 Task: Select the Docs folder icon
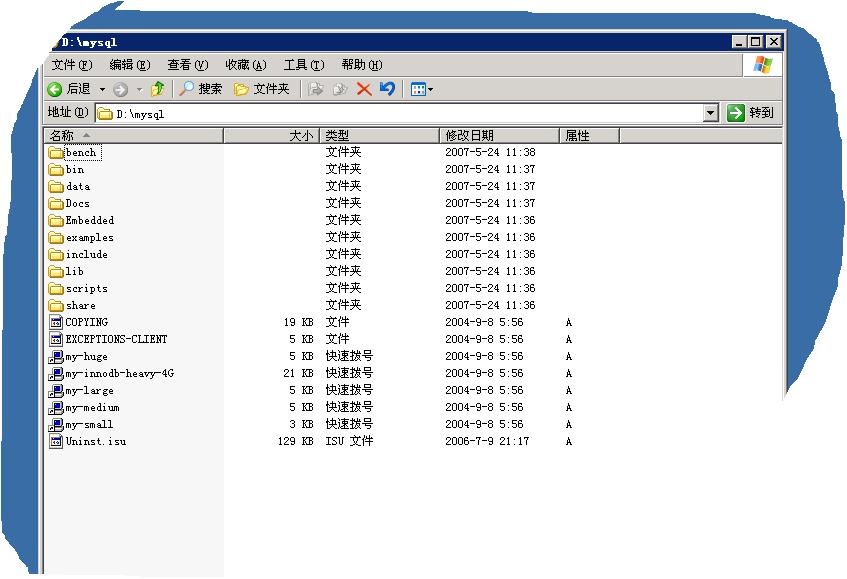(x=56, y=204)
